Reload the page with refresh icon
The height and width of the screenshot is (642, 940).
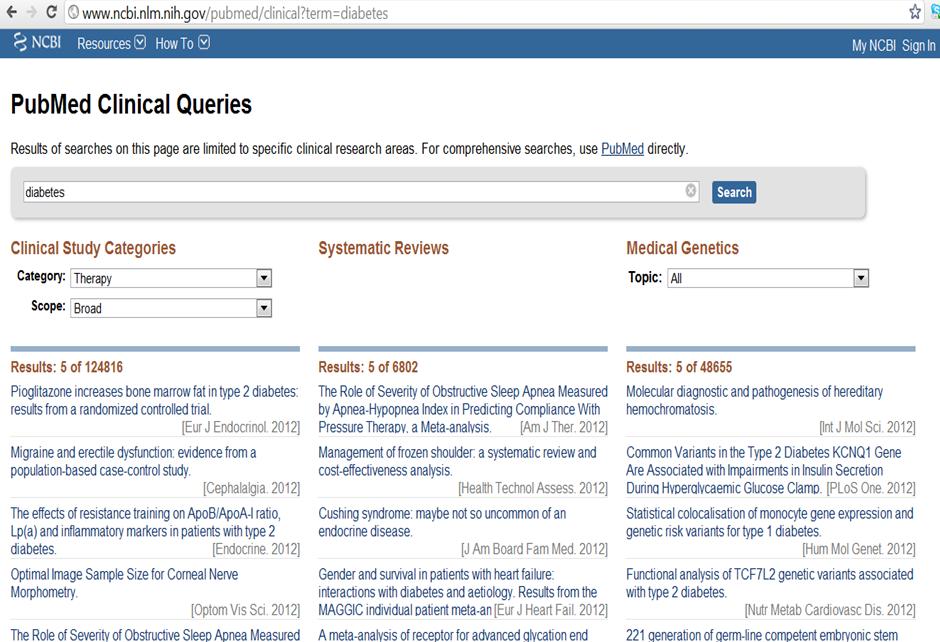click(52, 12)
